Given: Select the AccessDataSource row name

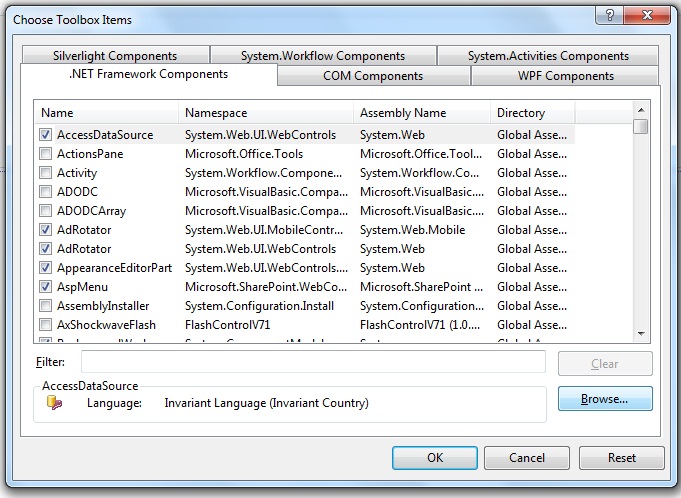Looking at the screenshot, I should tap(105, 135).
